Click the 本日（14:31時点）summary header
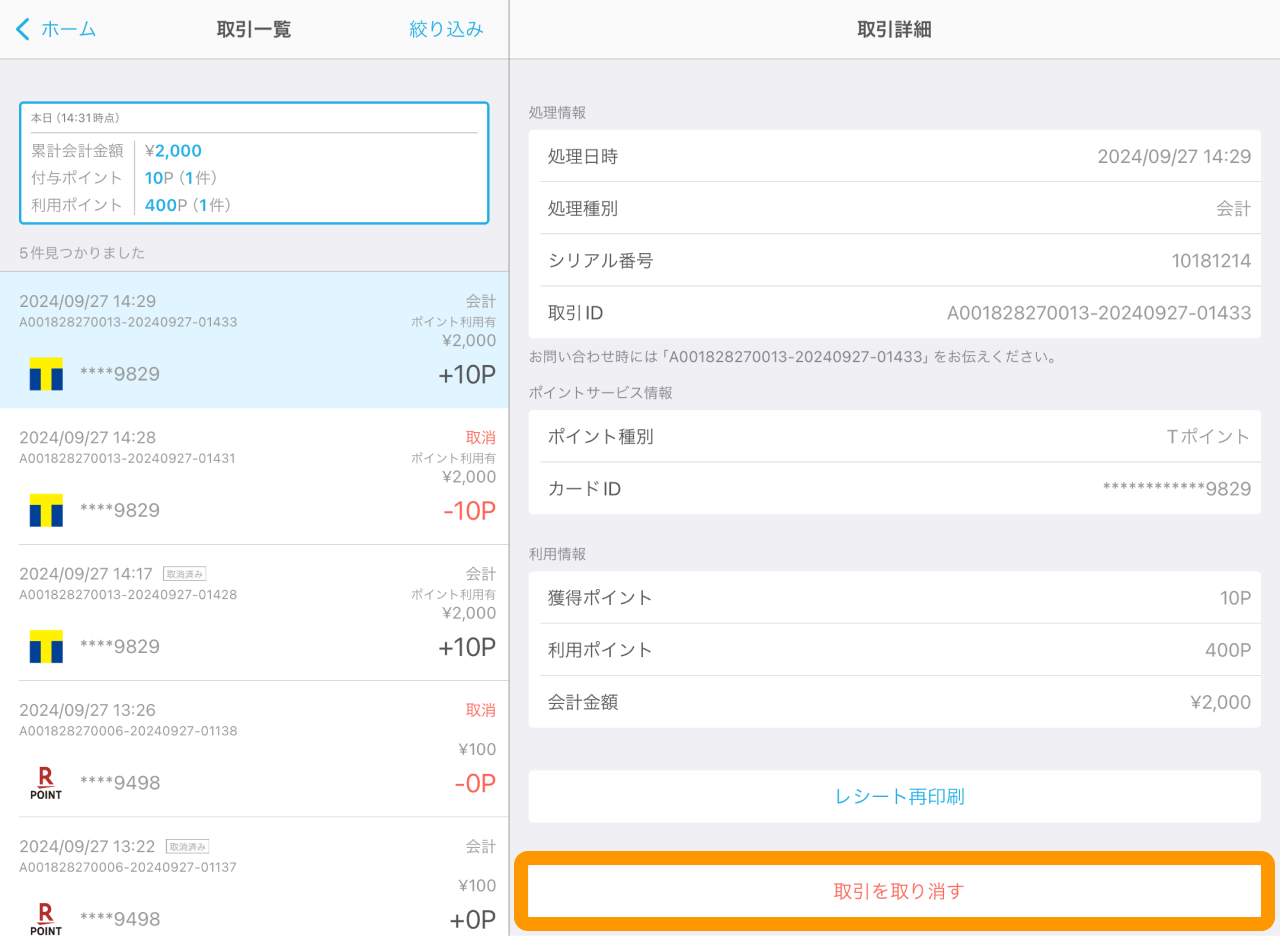1280x936 pixels. click(x=75, y=118)
